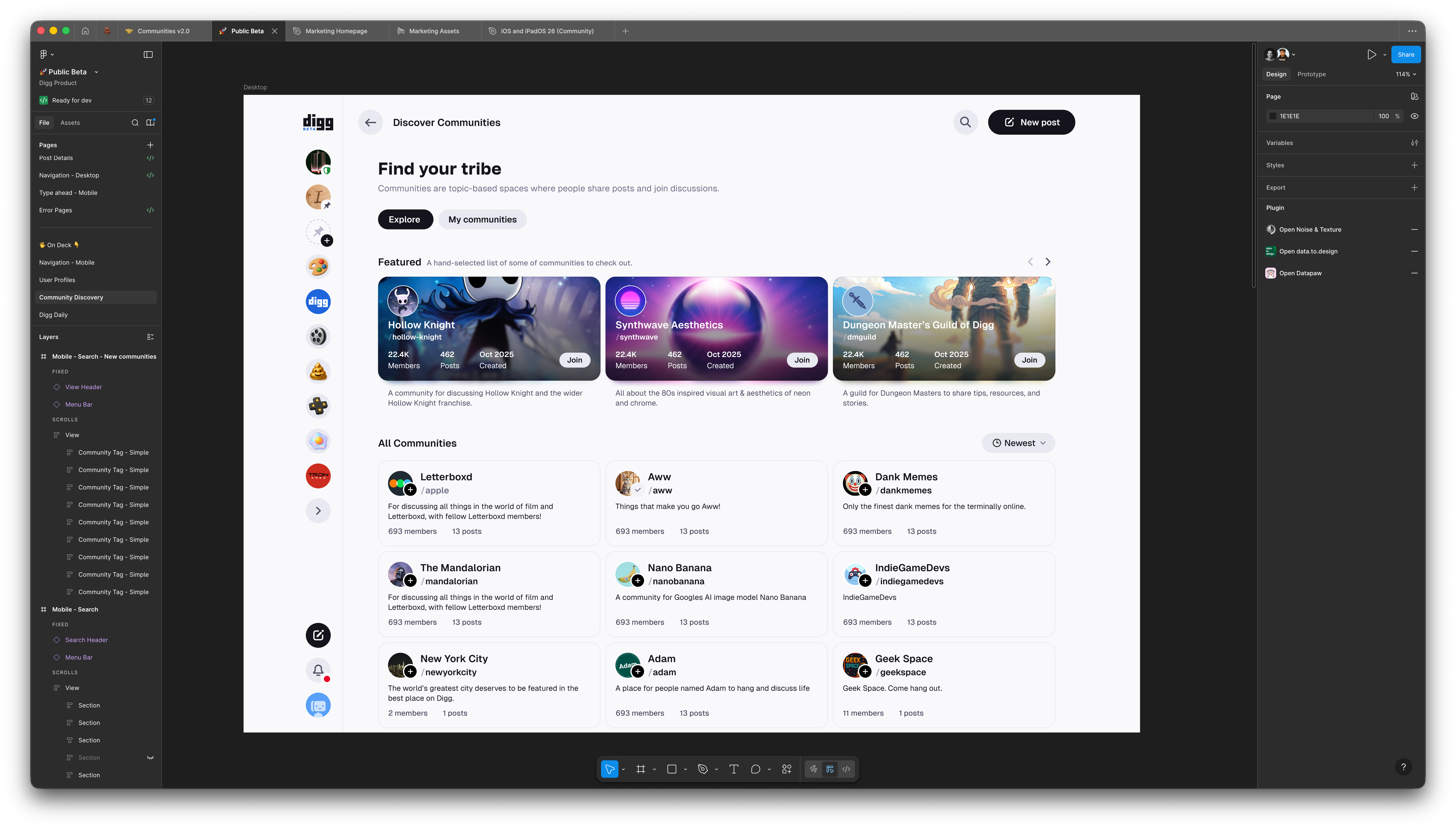The width and height of the screenshot is (1456, 829).
Task: Switch to Dev Mode toggle
Action: (847, 769)
